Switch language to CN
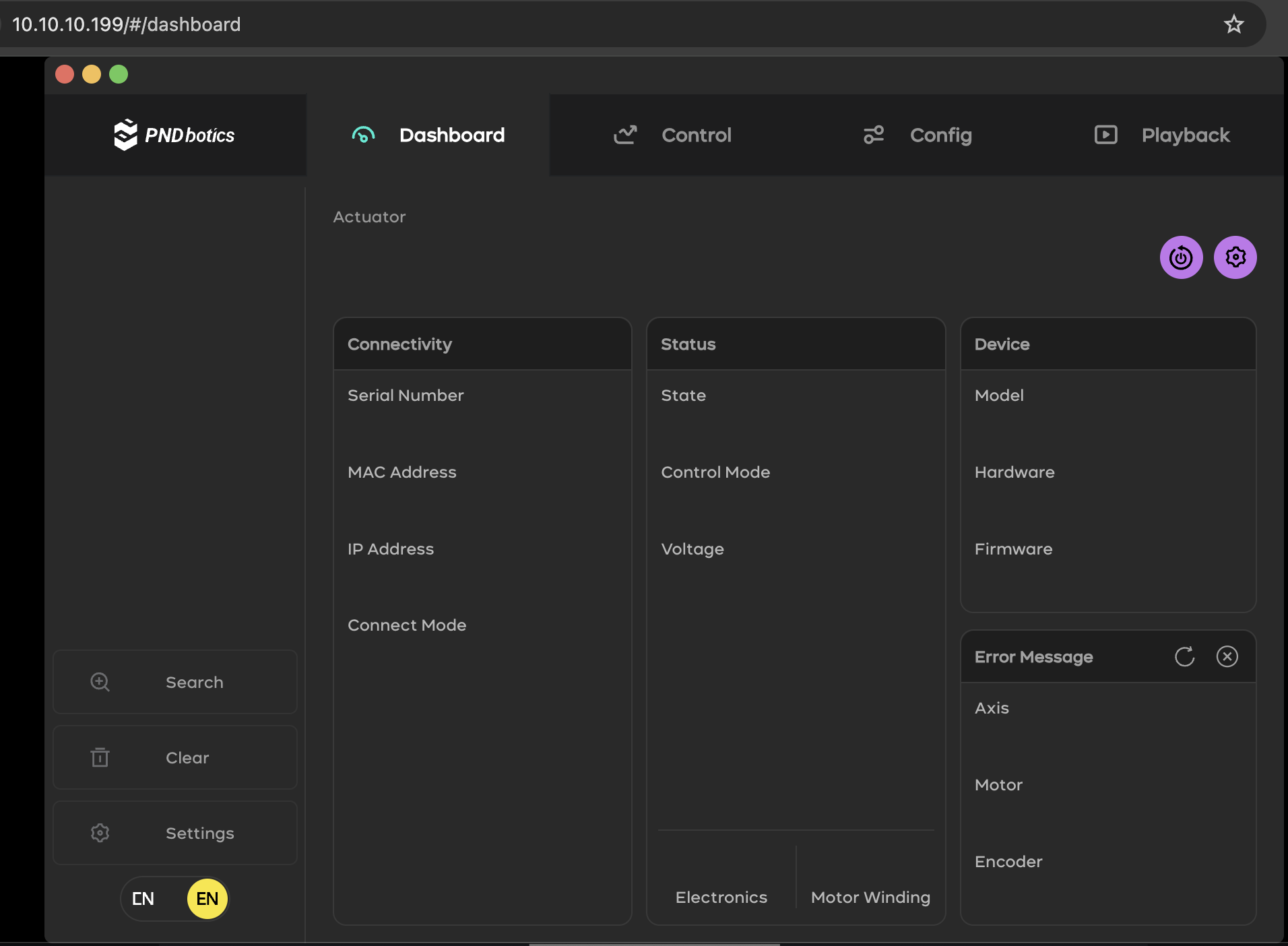This screenshot has width=1288, height=946. point(143,899)
